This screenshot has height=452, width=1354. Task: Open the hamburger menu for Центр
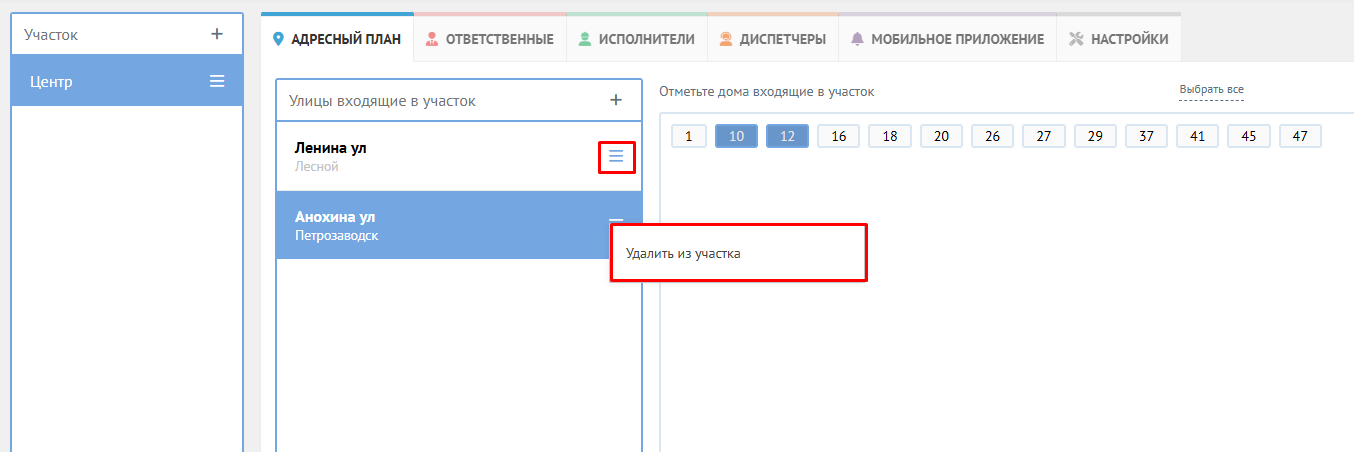217,81
